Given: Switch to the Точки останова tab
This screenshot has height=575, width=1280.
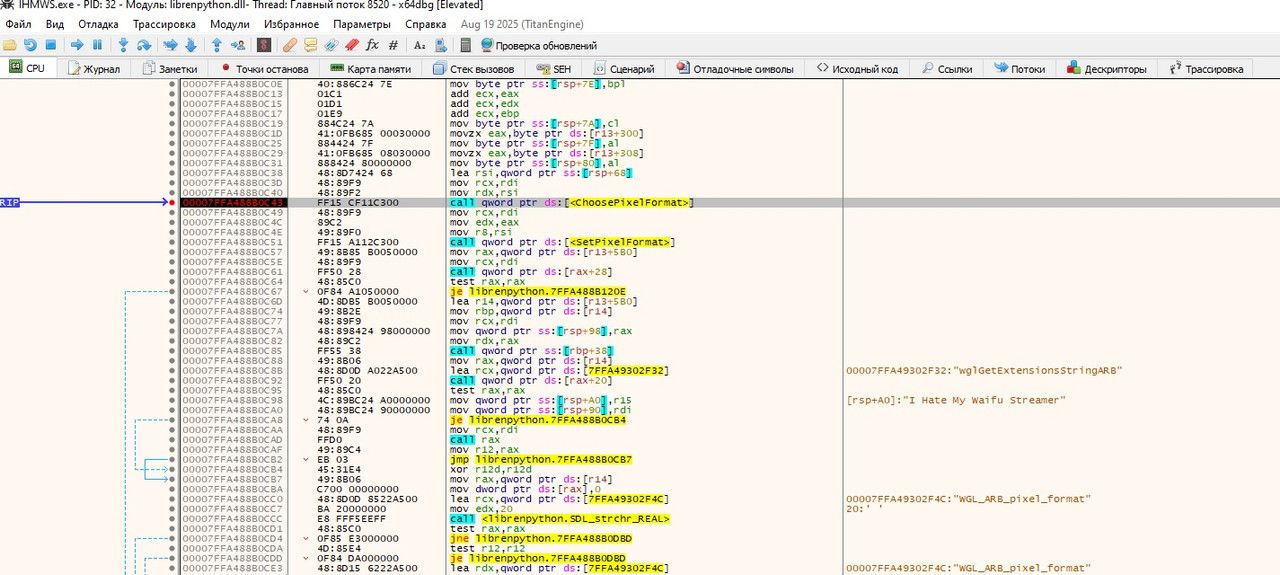Looking at the screenshot, I should (x=263, y=69).
